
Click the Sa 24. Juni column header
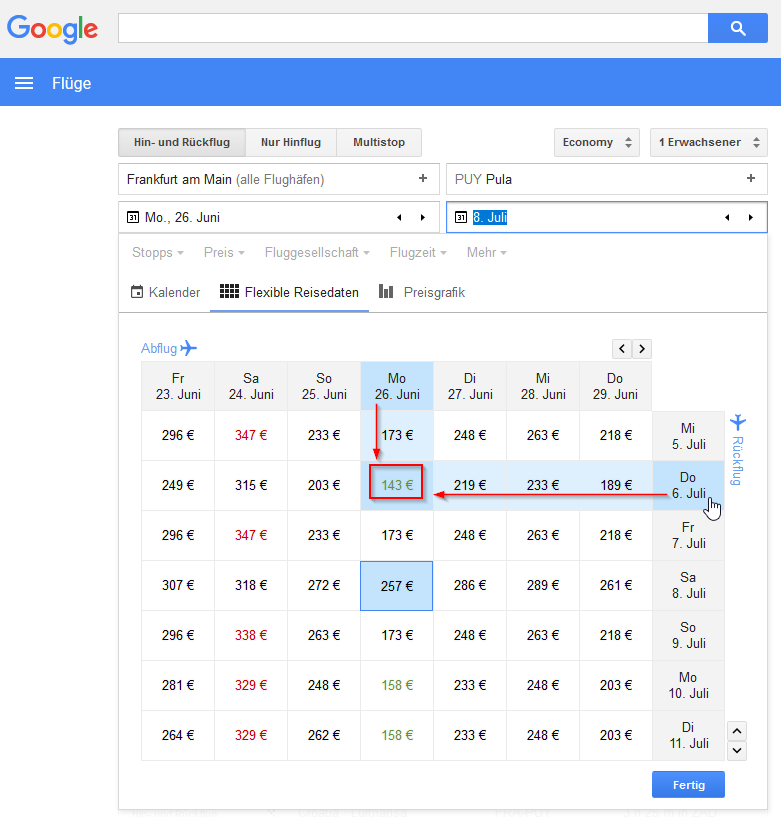coord(251,386)
